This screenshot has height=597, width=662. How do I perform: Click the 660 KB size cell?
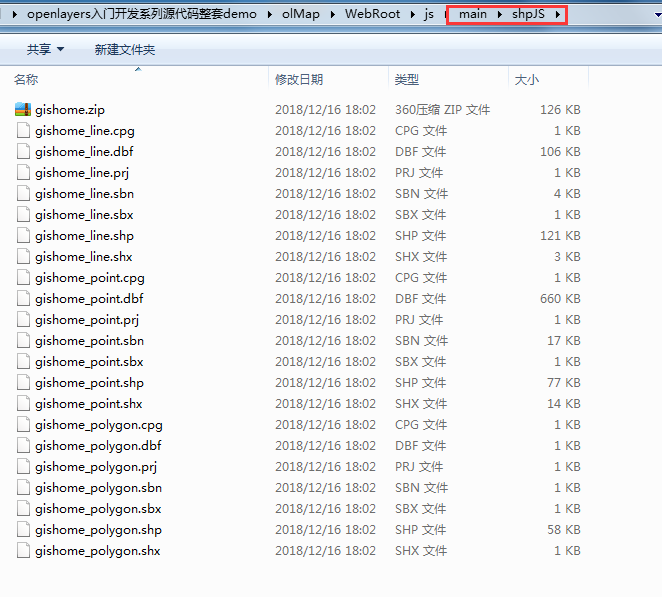[x=560, y=298]
